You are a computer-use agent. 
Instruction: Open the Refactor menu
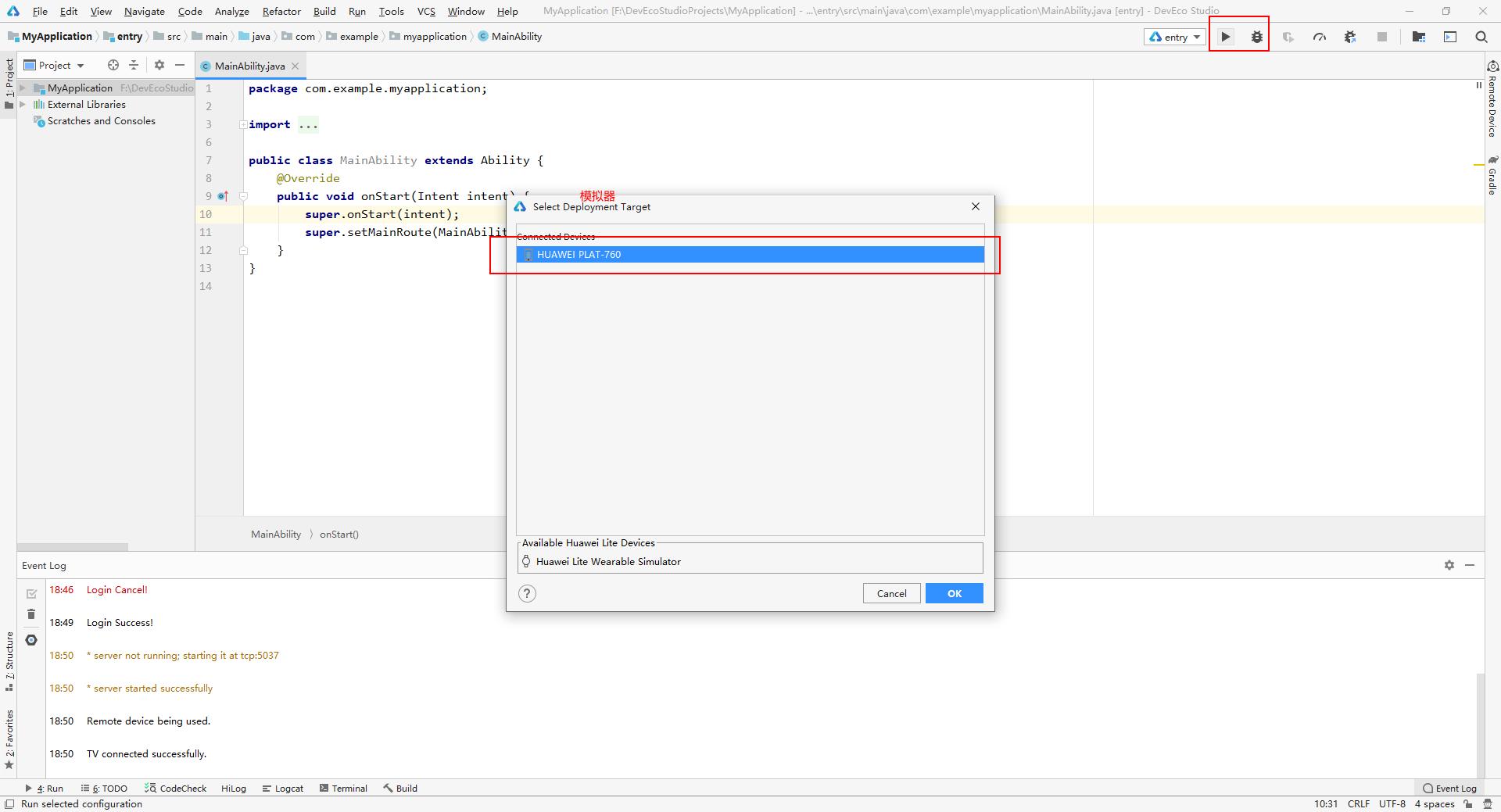[281, 11]
